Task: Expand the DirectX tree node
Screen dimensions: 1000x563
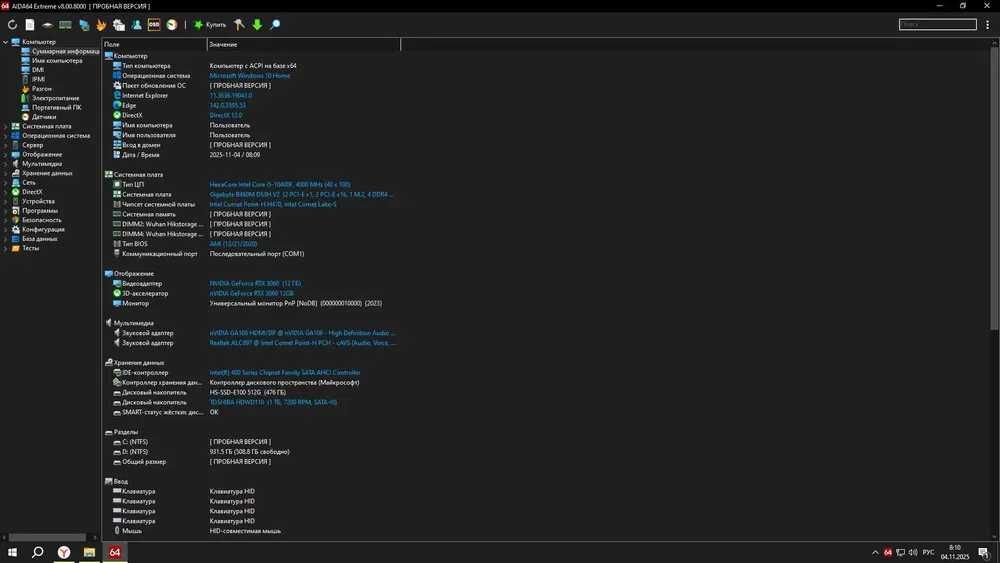Action: click(x=6, y=192)
